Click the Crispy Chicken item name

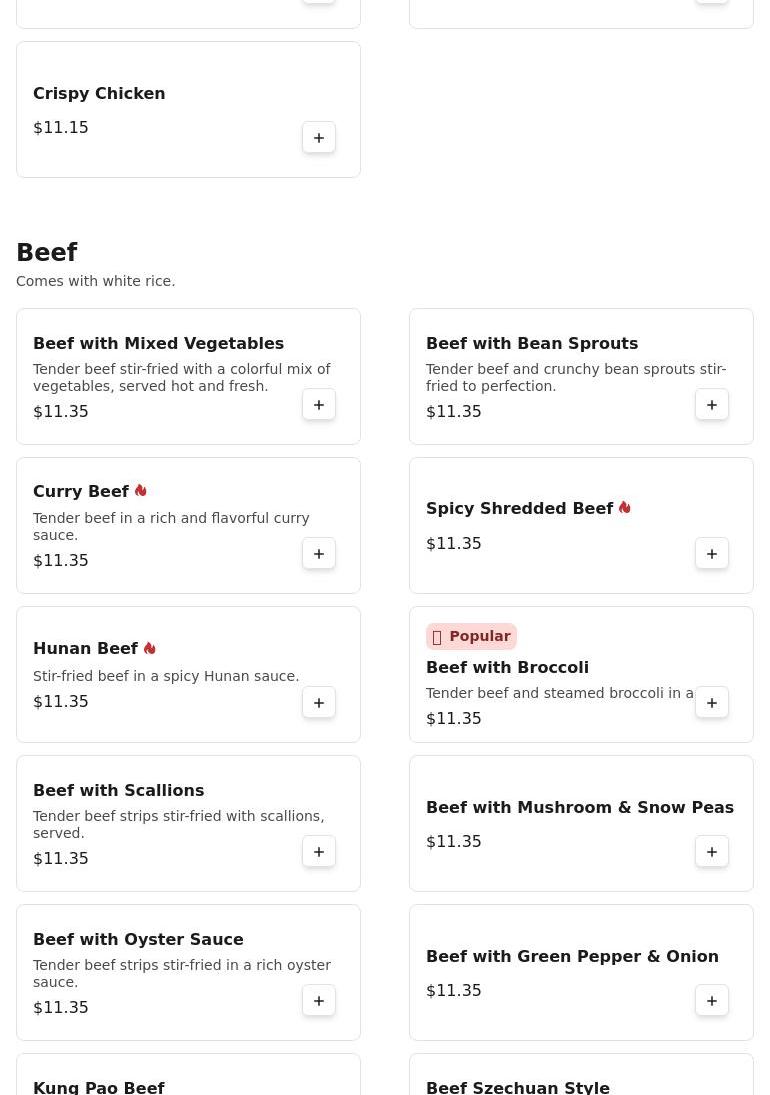(x=99, y=93)
